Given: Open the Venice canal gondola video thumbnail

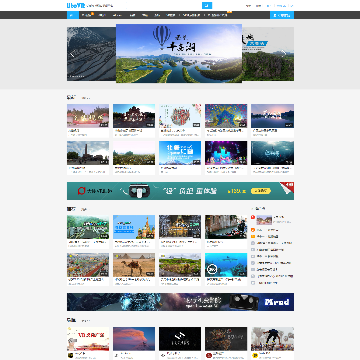Looking at the screenshot, I should (226, 227).
